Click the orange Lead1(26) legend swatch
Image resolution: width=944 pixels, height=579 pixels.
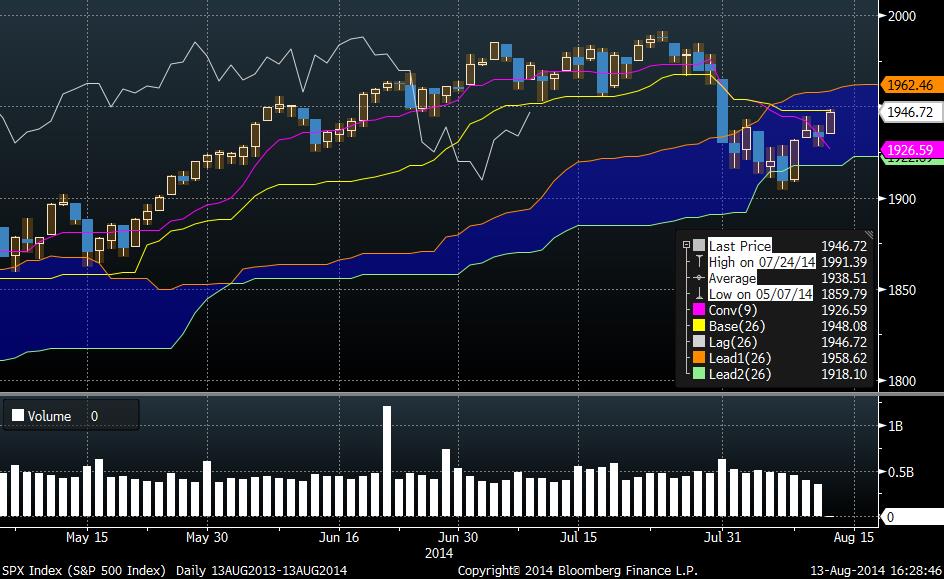pyautogui.click(x=699, y=358)
